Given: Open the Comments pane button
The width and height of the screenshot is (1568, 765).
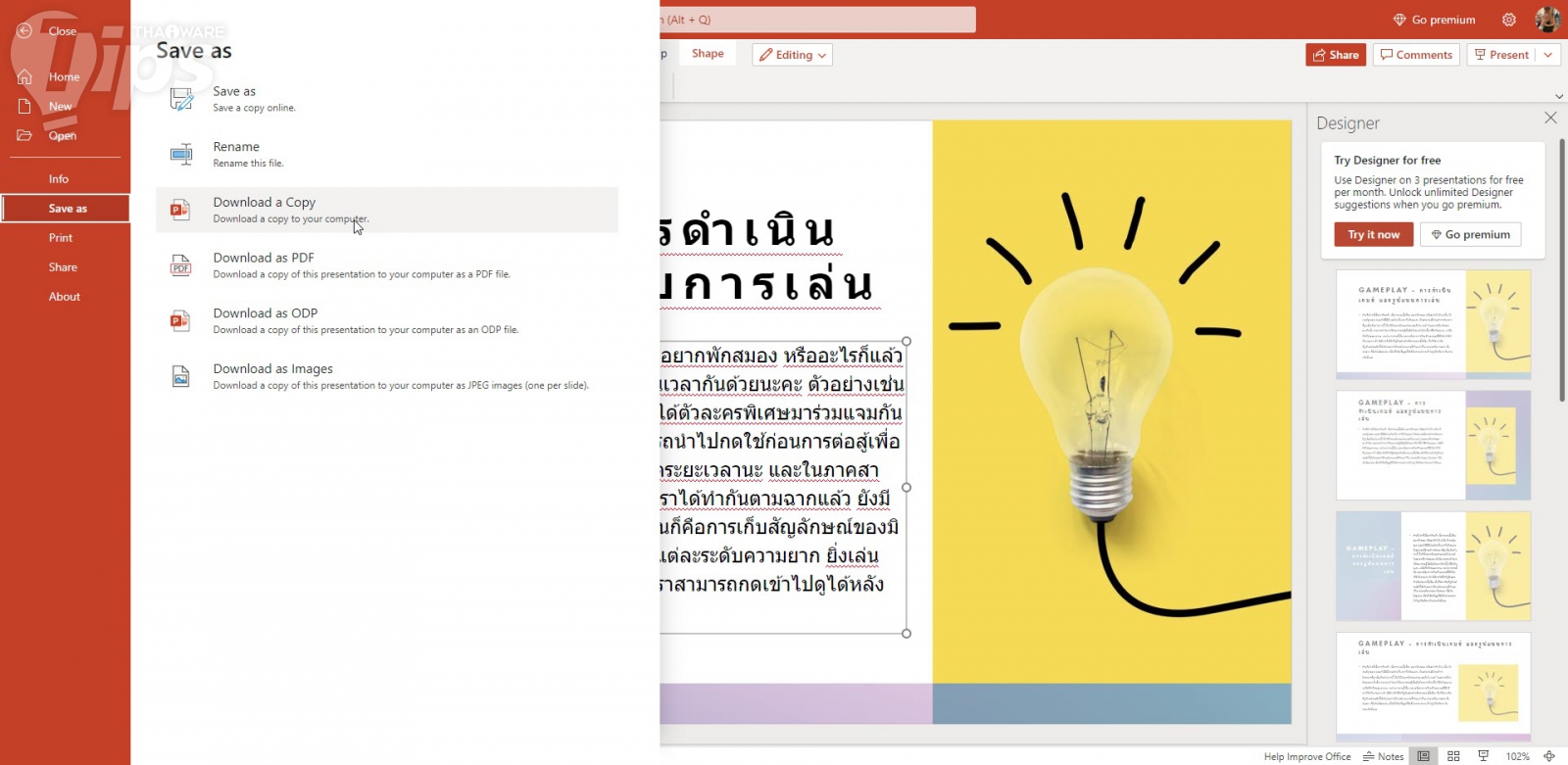Looking at the screenshot, I should pos(1416,55).
